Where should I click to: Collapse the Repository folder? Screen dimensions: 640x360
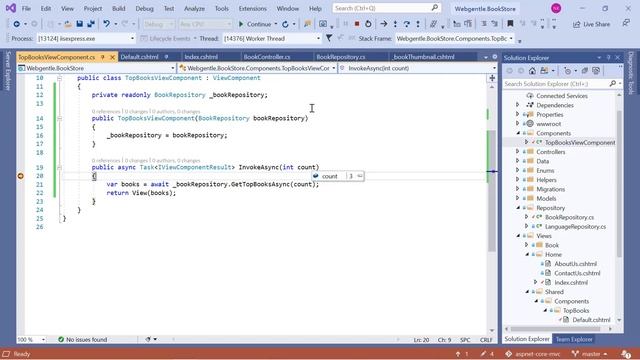click(x=518, y=208)
